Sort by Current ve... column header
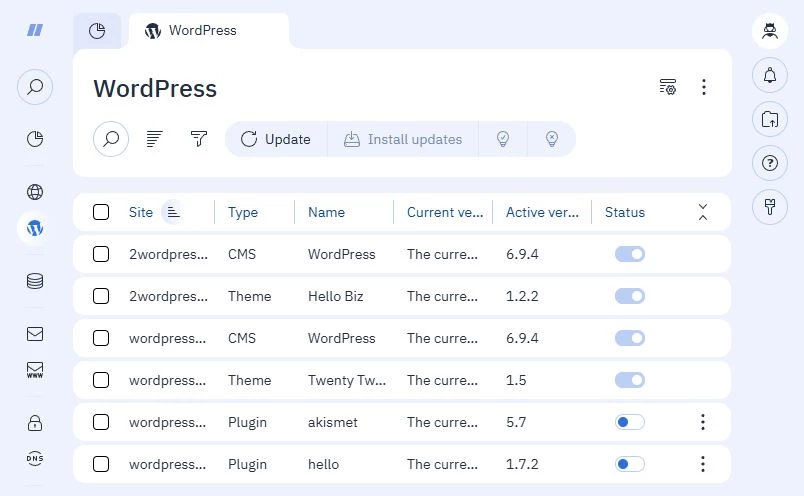Image resolution: width=804 pixels, height=496 pixels. tap(445, 212)
